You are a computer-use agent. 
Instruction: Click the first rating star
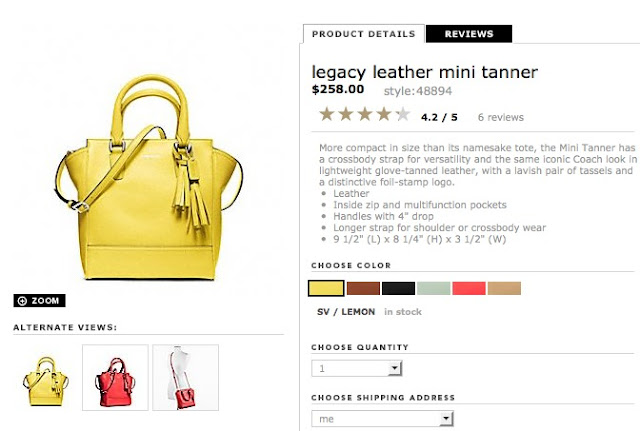point(327,114)
